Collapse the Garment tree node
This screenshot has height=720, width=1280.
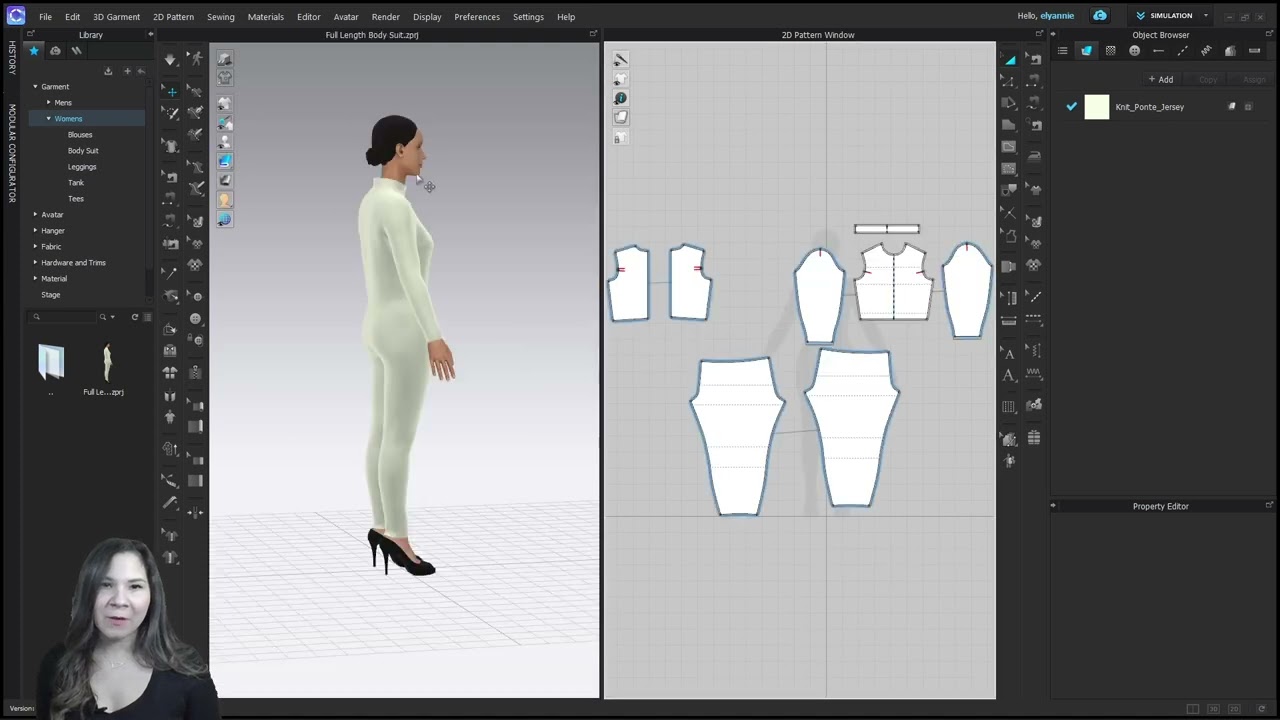pyautogui.click(x=35, y=87)
